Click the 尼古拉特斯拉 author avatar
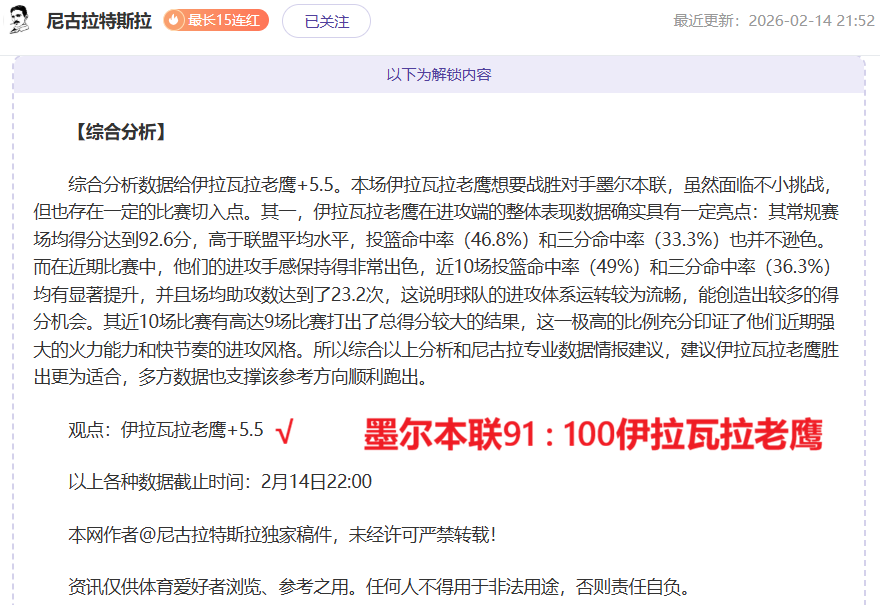Viewport: 880px width, 605px height. click(x=20, y=21)
